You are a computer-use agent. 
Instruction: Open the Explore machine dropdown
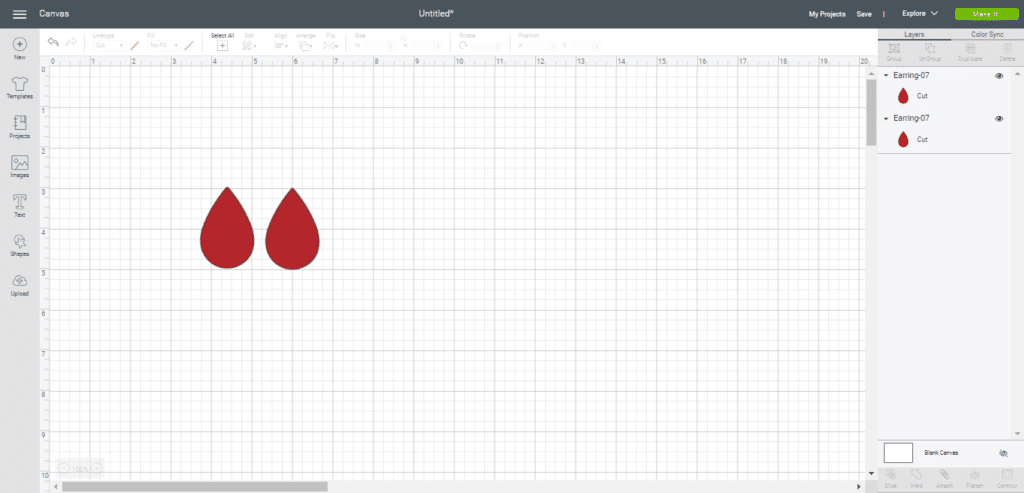(x=920, y=14)
